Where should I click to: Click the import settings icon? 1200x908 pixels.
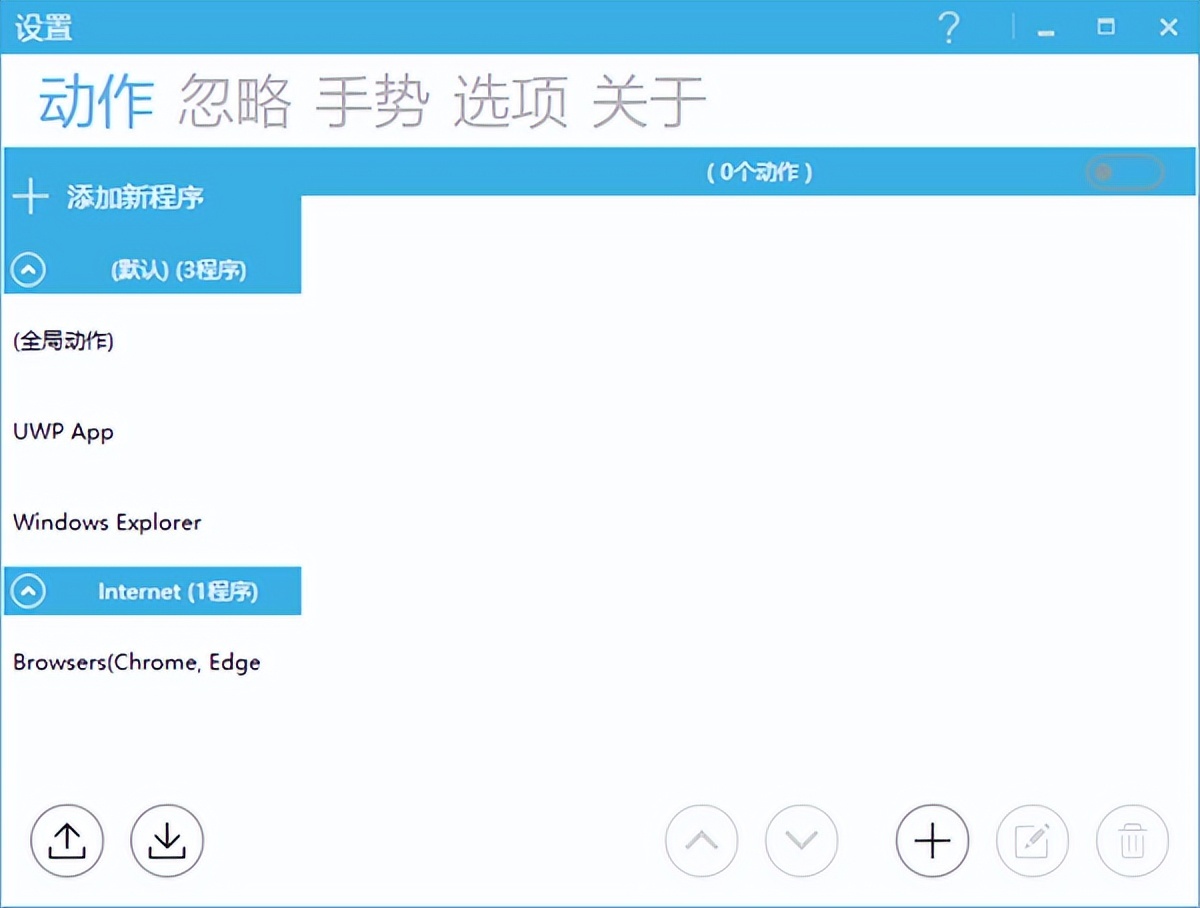click(x=166, y=841)
